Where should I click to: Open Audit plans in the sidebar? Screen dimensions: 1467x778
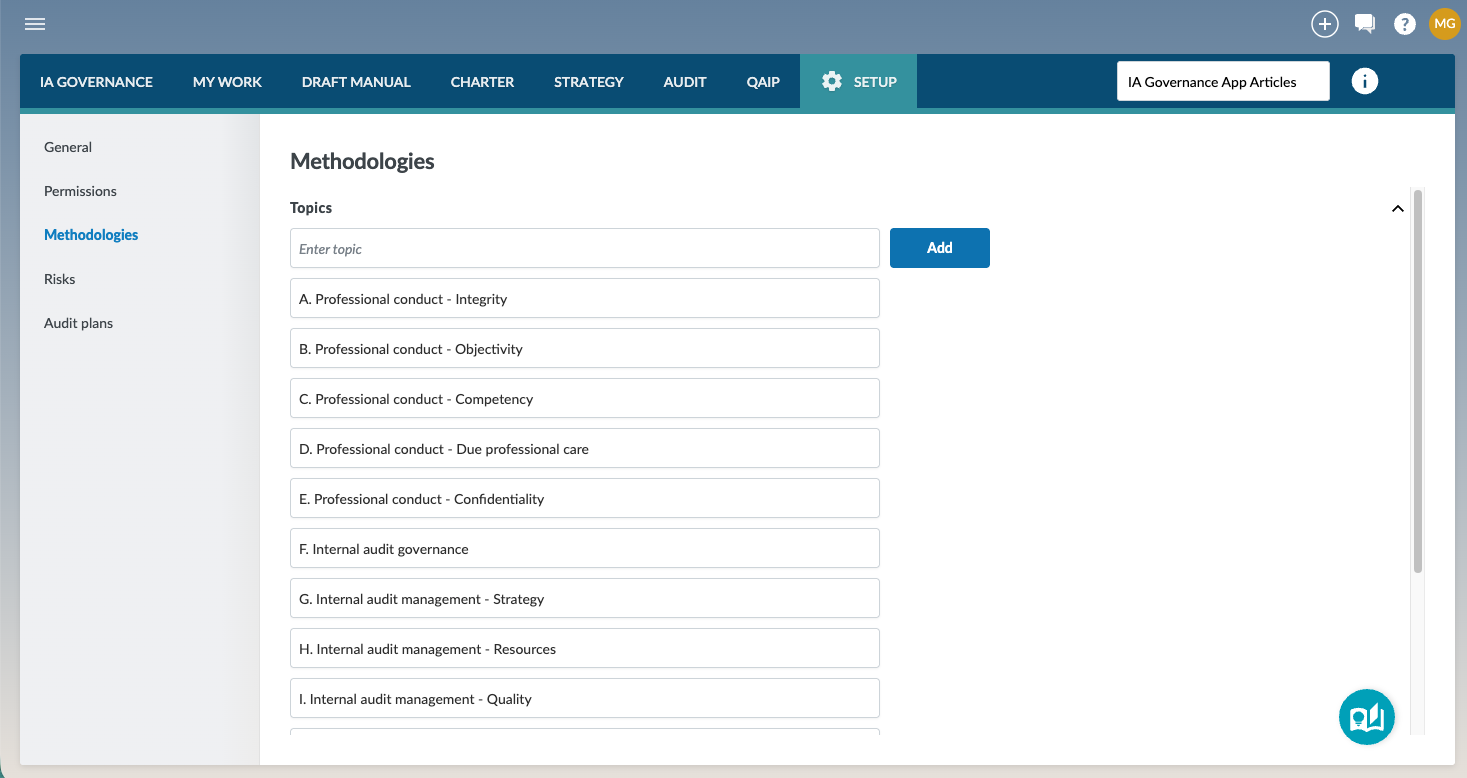click(x=78, y=323)
